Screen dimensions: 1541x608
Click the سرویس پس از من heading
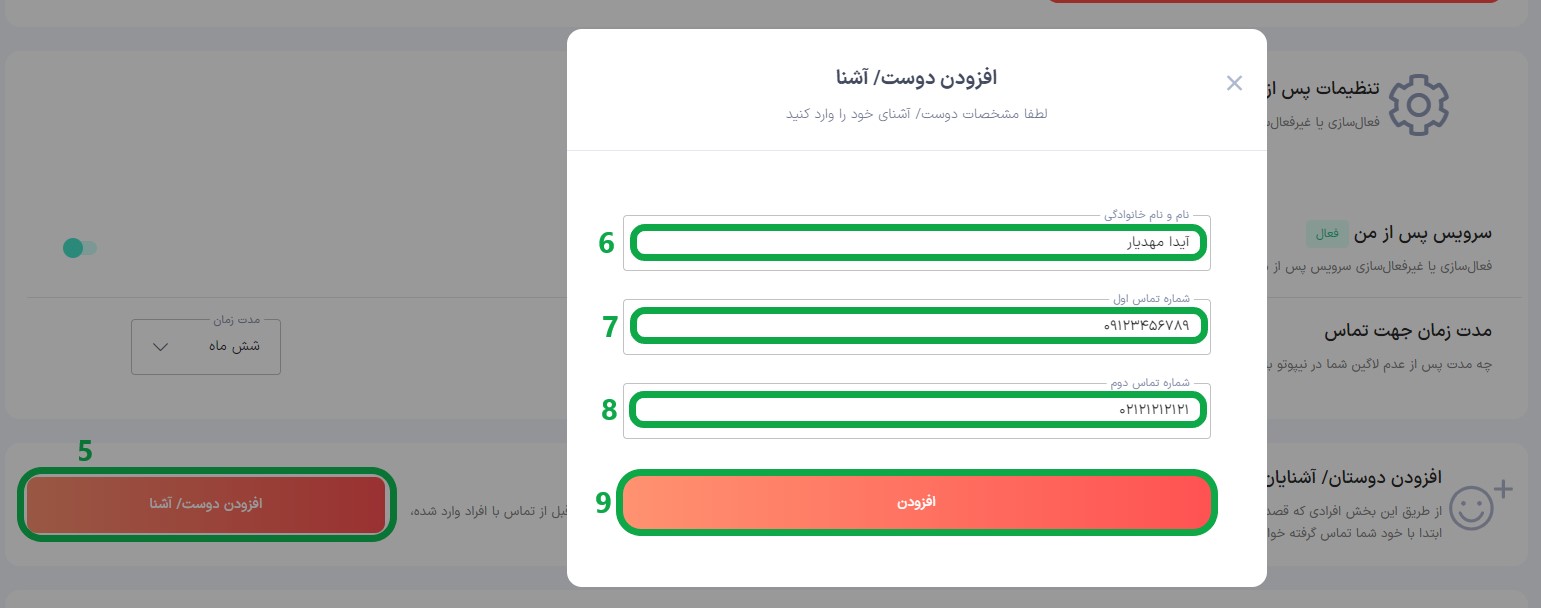coord(1423,233)
